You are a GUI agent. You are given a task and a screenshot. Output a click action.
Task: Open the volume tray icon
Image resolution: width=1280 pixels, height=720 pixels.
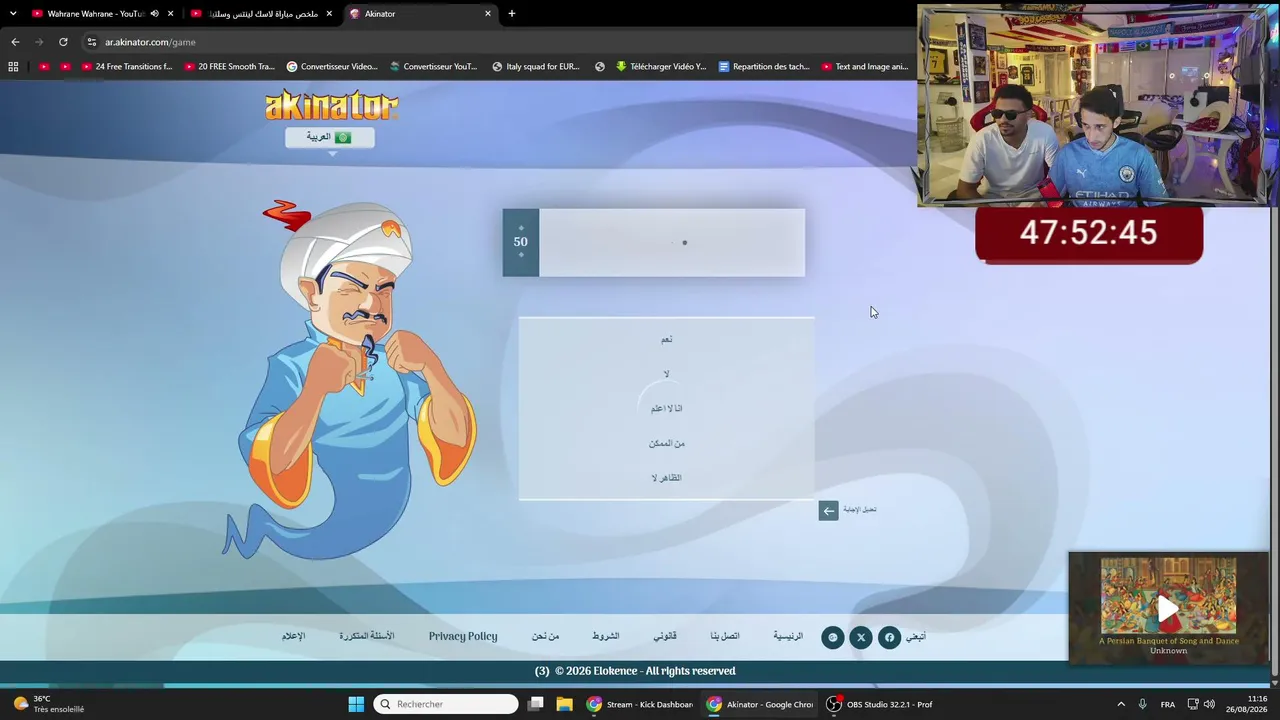coord(1209,704)
